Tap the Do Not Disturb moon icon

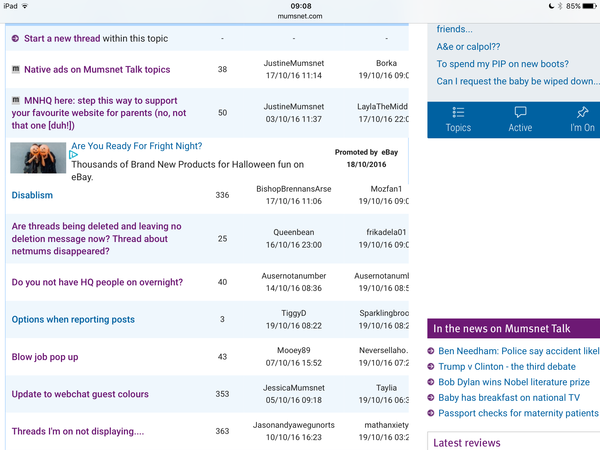click(551, 6)
